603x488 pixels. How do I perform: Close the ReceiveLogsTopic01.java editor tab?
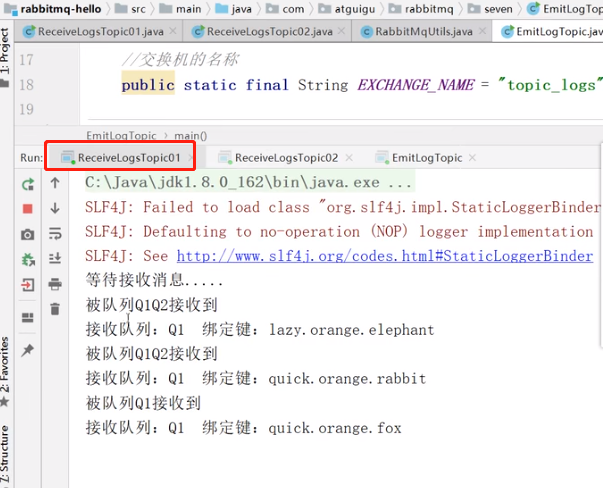pos(173,31)
